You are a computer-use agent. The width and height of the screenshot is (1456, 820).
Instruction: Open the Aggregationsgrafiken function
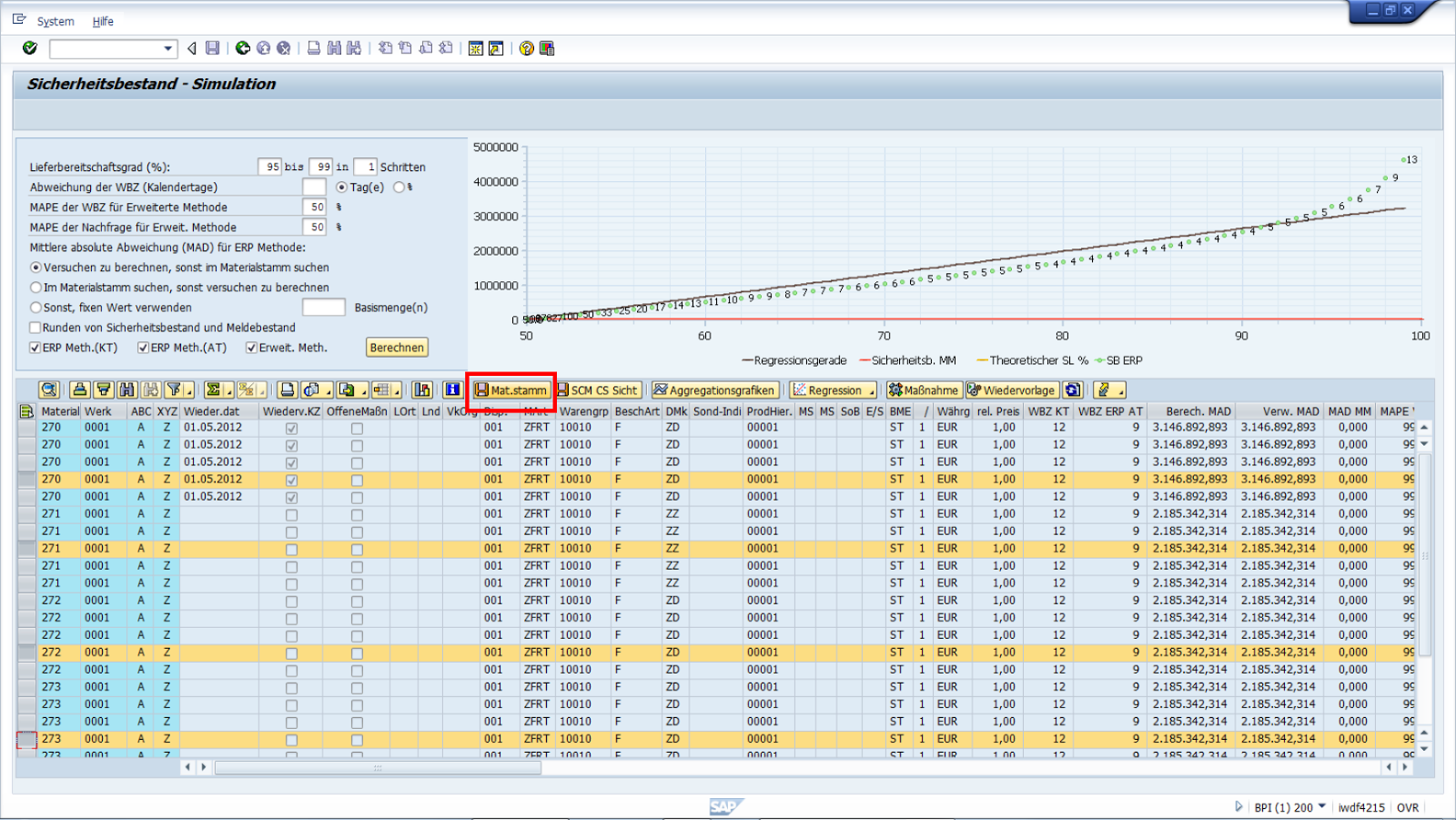tap(715, 390)
